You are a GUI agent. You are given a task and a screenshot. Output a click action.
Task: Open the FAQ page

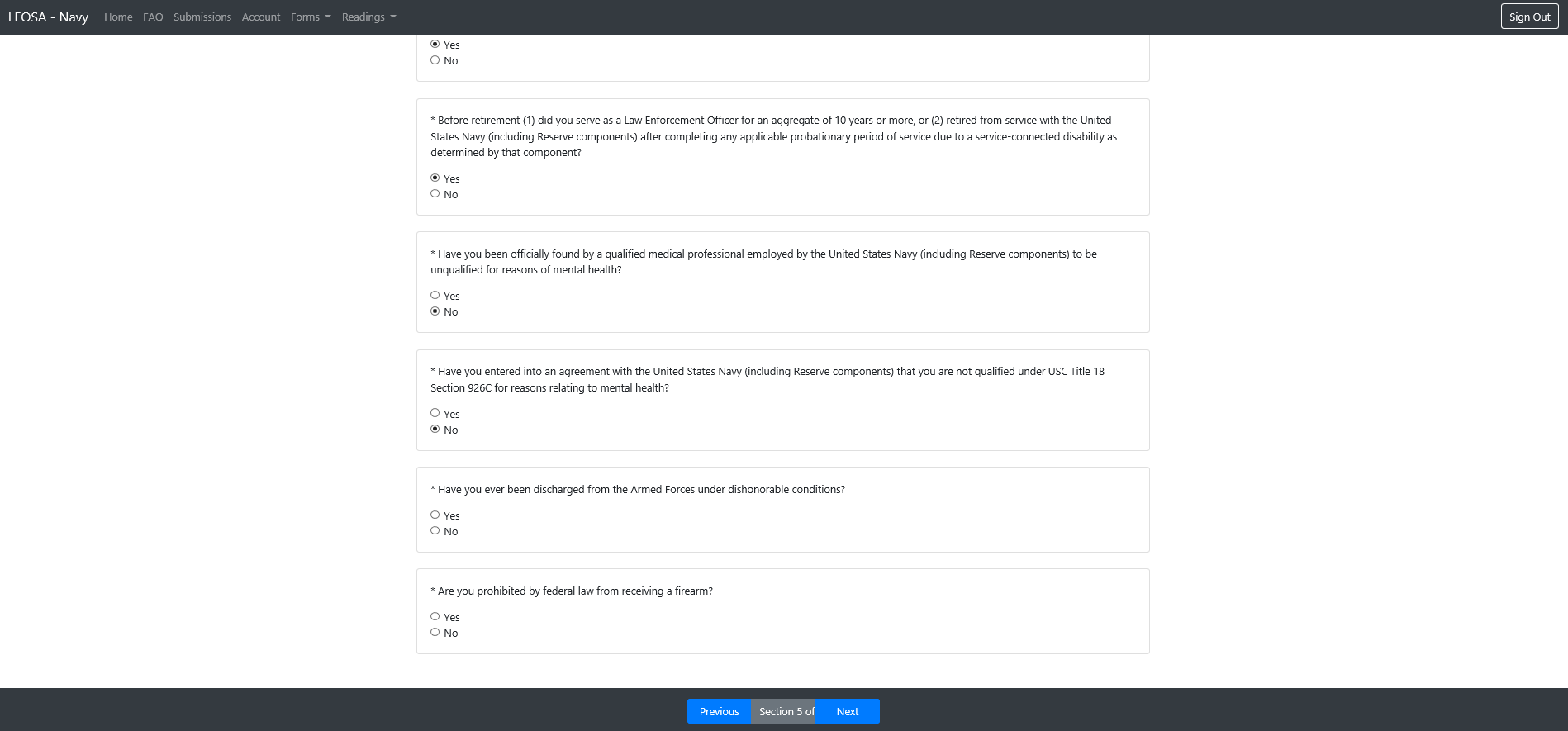(x=153, y=17)
